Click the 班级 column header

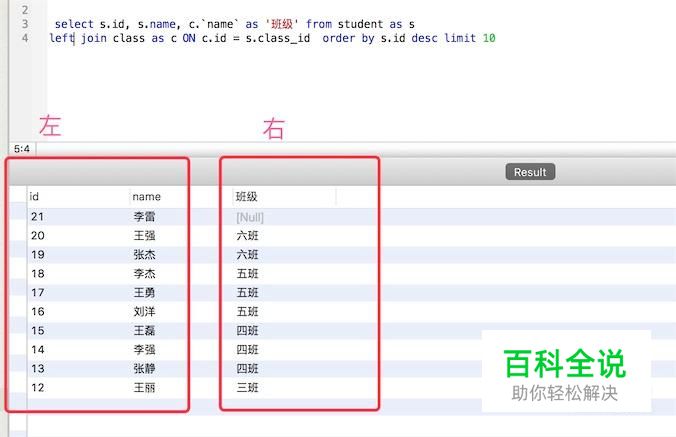247,197
